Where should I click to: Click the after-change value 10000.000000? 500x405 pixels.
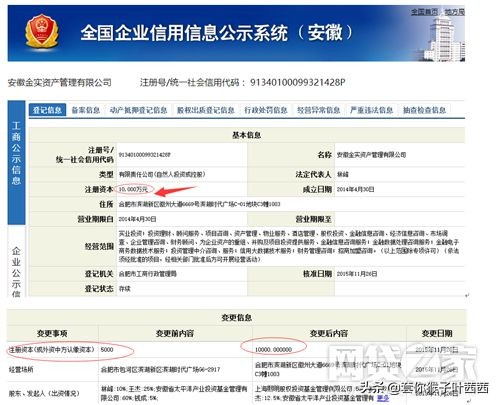273,350
